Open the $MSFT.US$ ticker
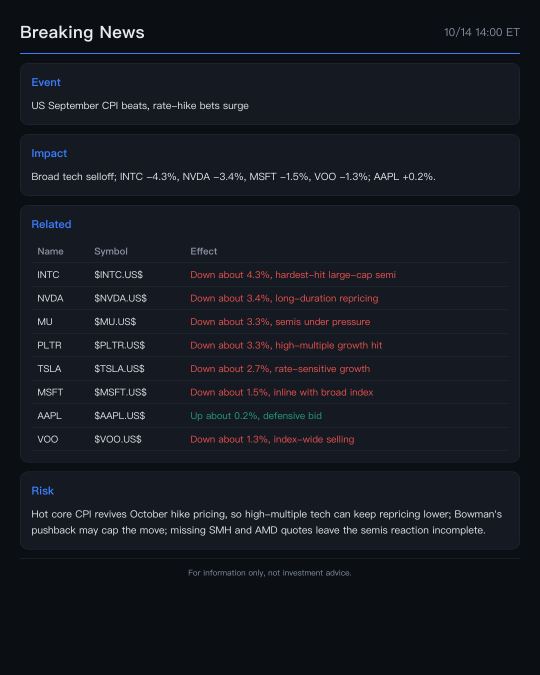Viewport: 540px width, 675px height. pyautogui.click(x=121, y=392)
